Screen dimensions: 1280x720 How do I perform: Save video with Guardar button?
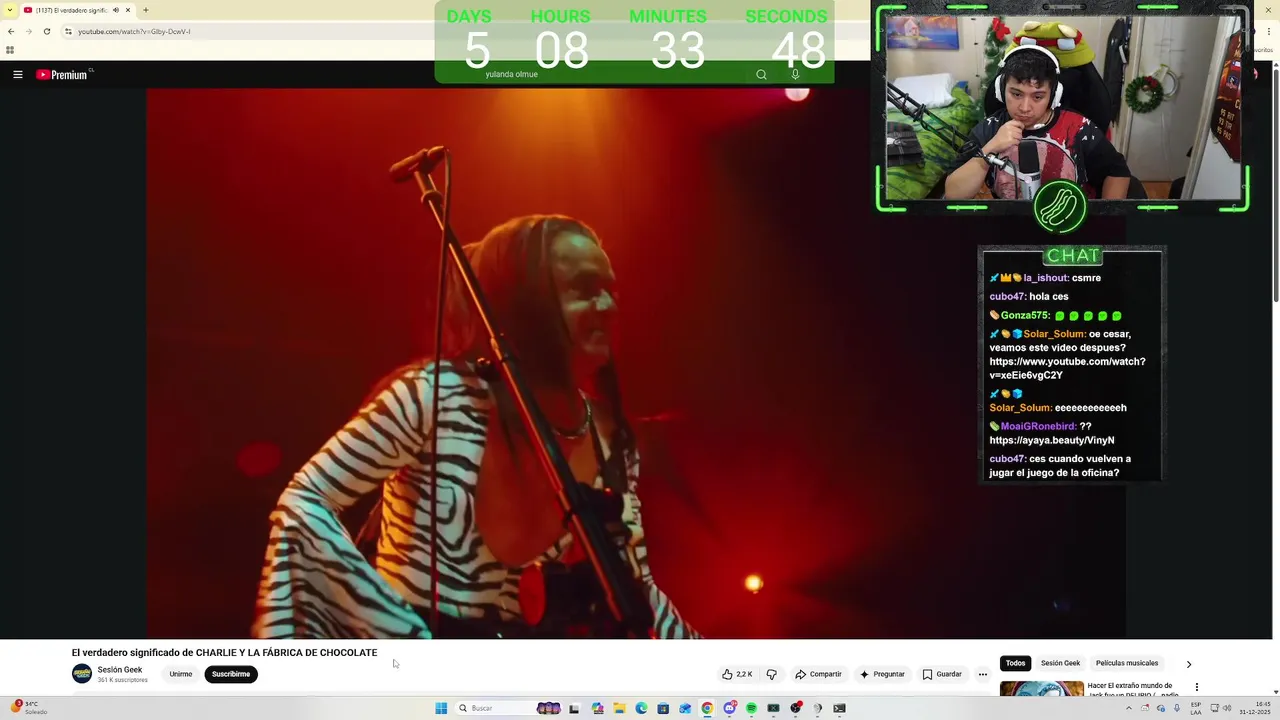[942, 674]
